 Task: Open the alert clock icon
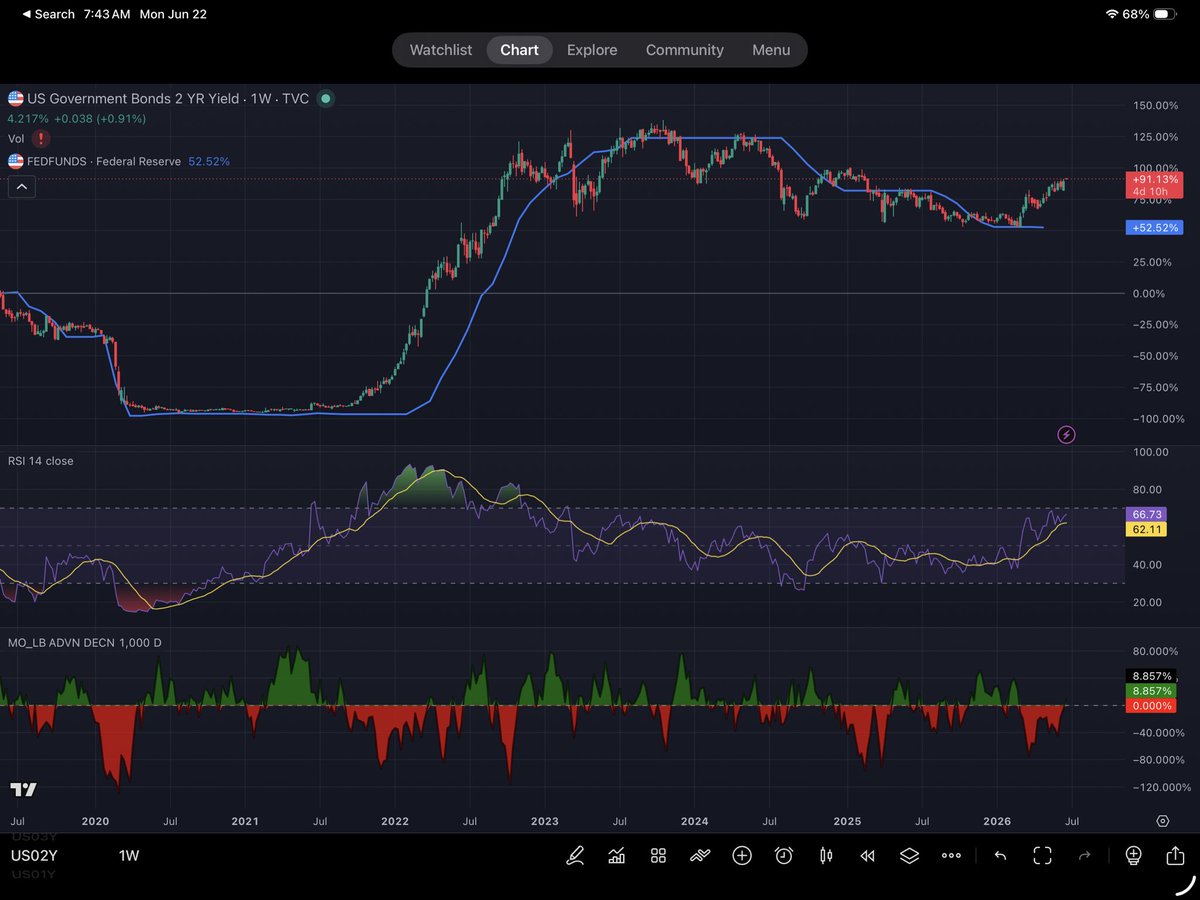tap(784, 855)
